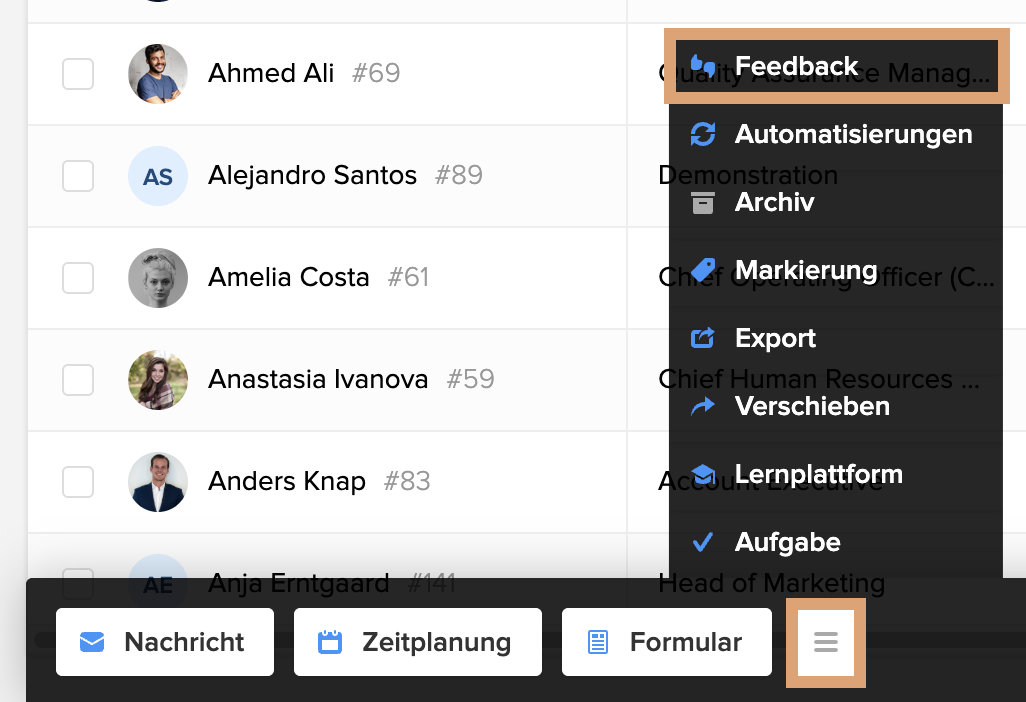
Task: Click the Lernplattform graduation cap icon
Action: click(703, 474)
